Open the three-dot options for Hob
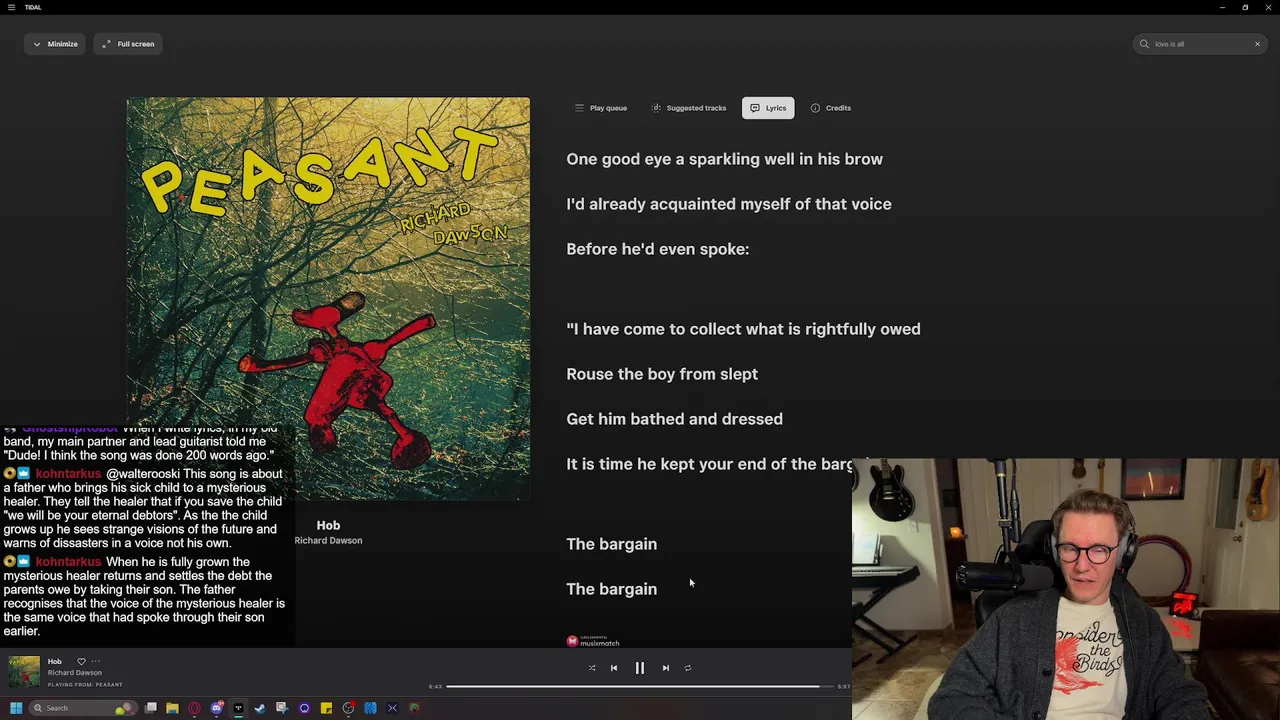1280x720 pixels. [x=96, y=661]
